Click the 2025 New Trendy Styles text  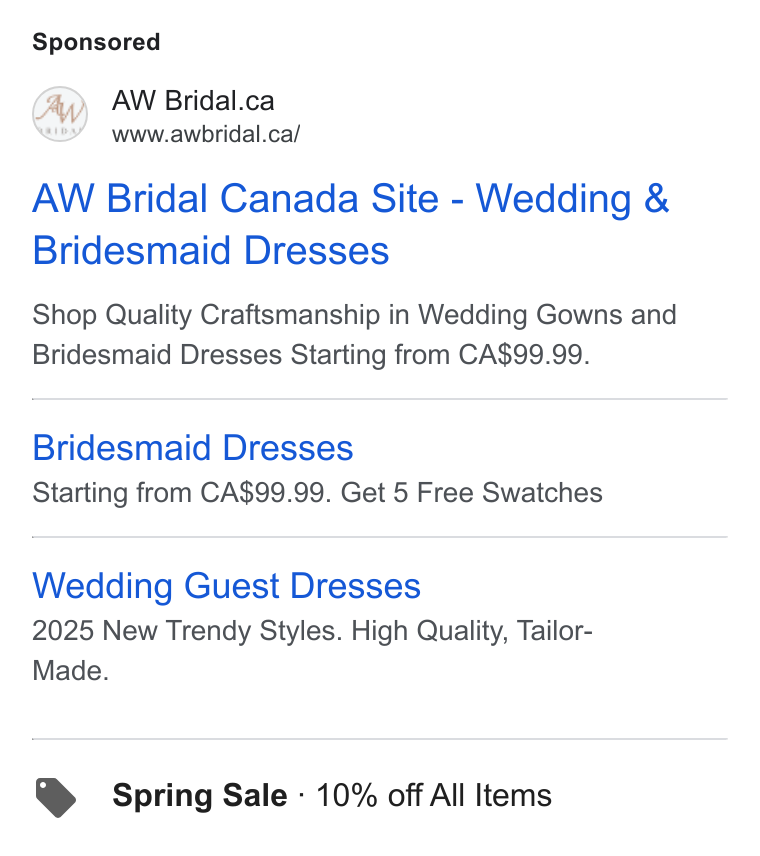(187, 631)
